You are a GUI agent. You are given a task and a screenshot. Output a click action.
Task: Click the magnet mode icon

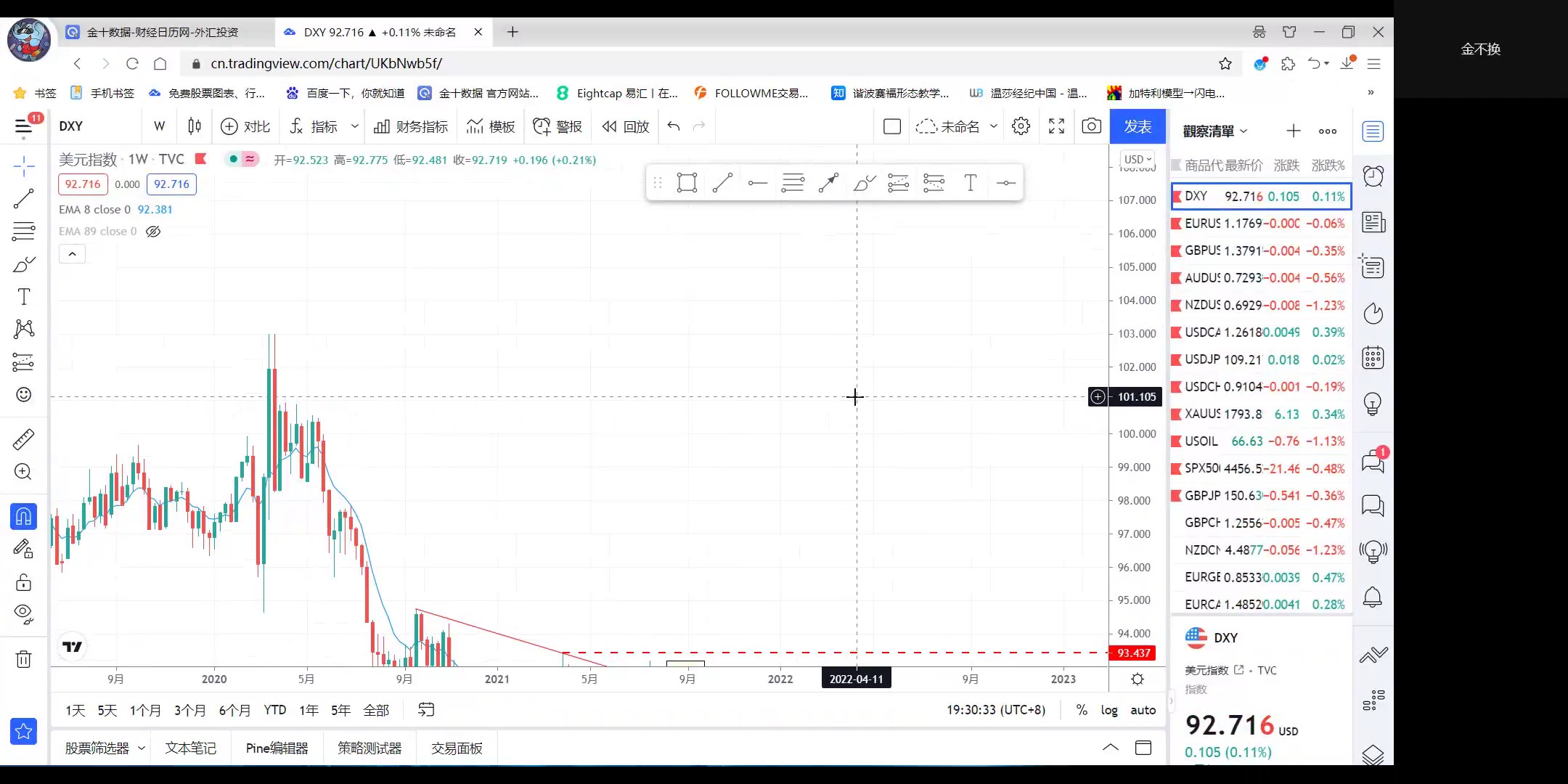pyautogui.click(x=23, y=516)
